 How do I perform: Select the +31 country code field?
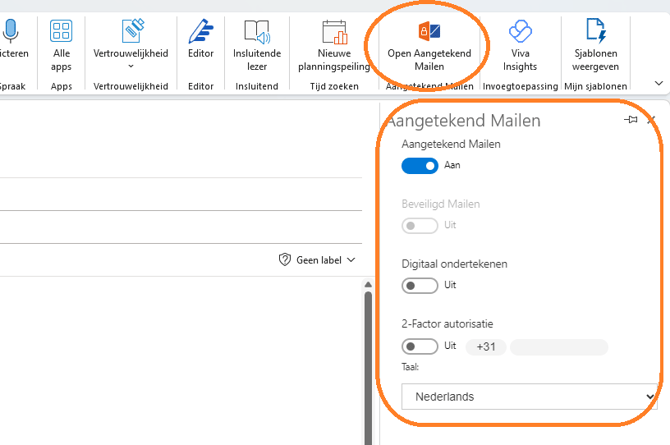(x=486, y=347)
